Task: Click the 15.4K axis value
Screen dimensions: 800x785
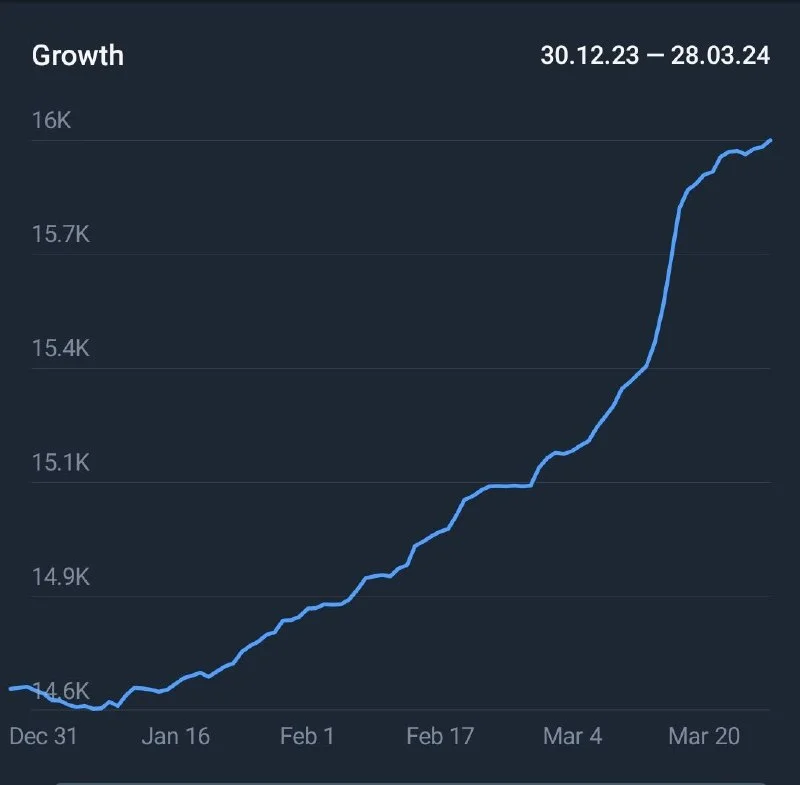Action: [x=61, y=349]
